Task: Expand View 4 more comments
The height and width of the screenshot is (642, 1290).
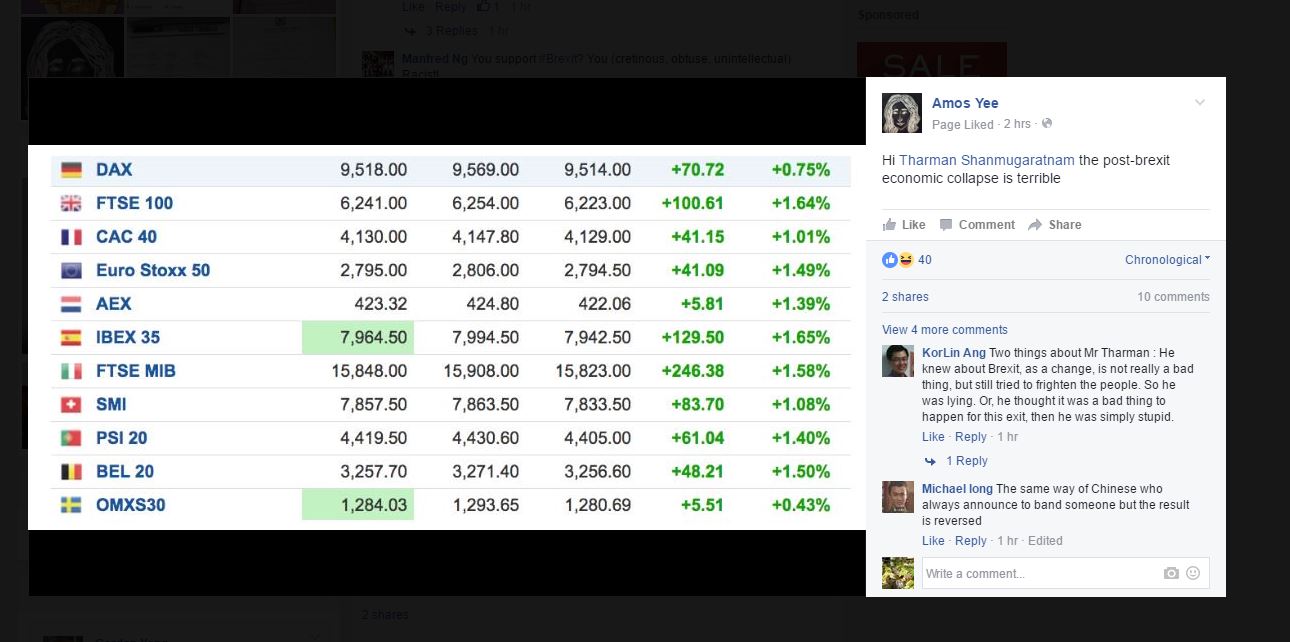Action: point(945,330)
